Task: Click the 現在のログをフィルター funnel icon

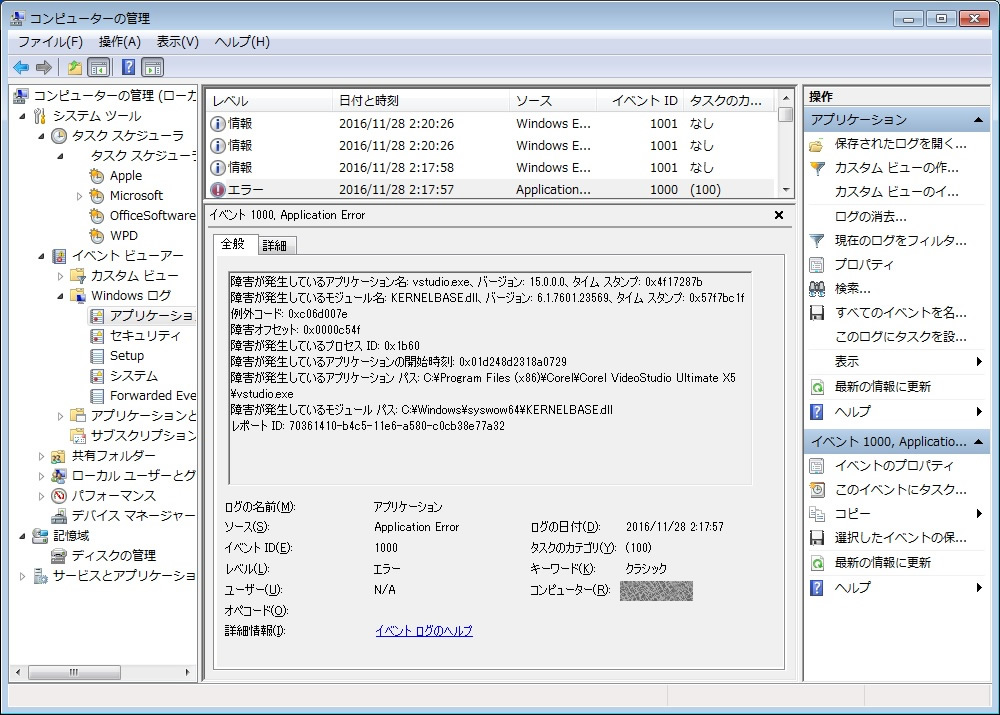Action: [x=816, y=240]
